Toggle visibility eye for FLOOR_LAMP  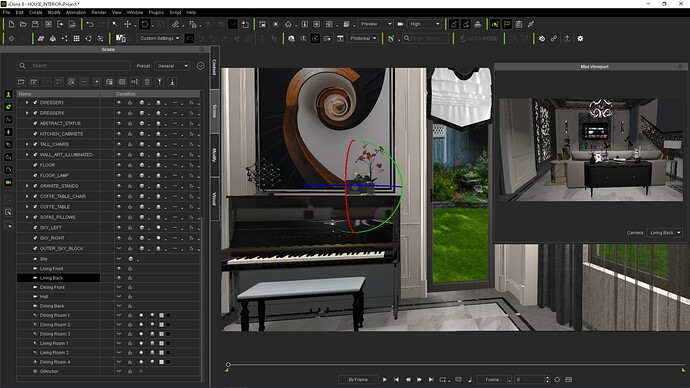119,176
